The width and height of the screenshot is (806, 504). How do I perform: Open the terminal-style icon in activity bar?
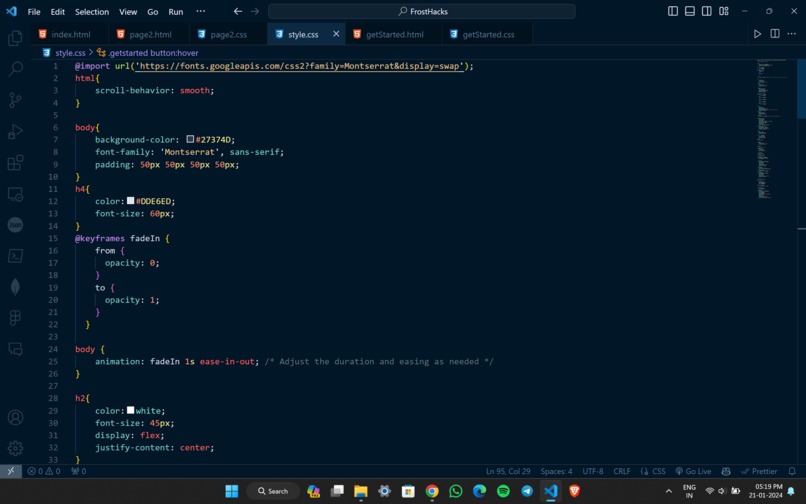click(15, 256)
